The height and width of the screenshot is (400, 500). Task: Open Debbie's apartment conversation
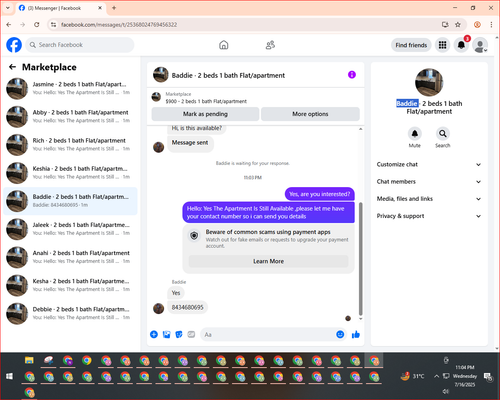coord(70,313)
